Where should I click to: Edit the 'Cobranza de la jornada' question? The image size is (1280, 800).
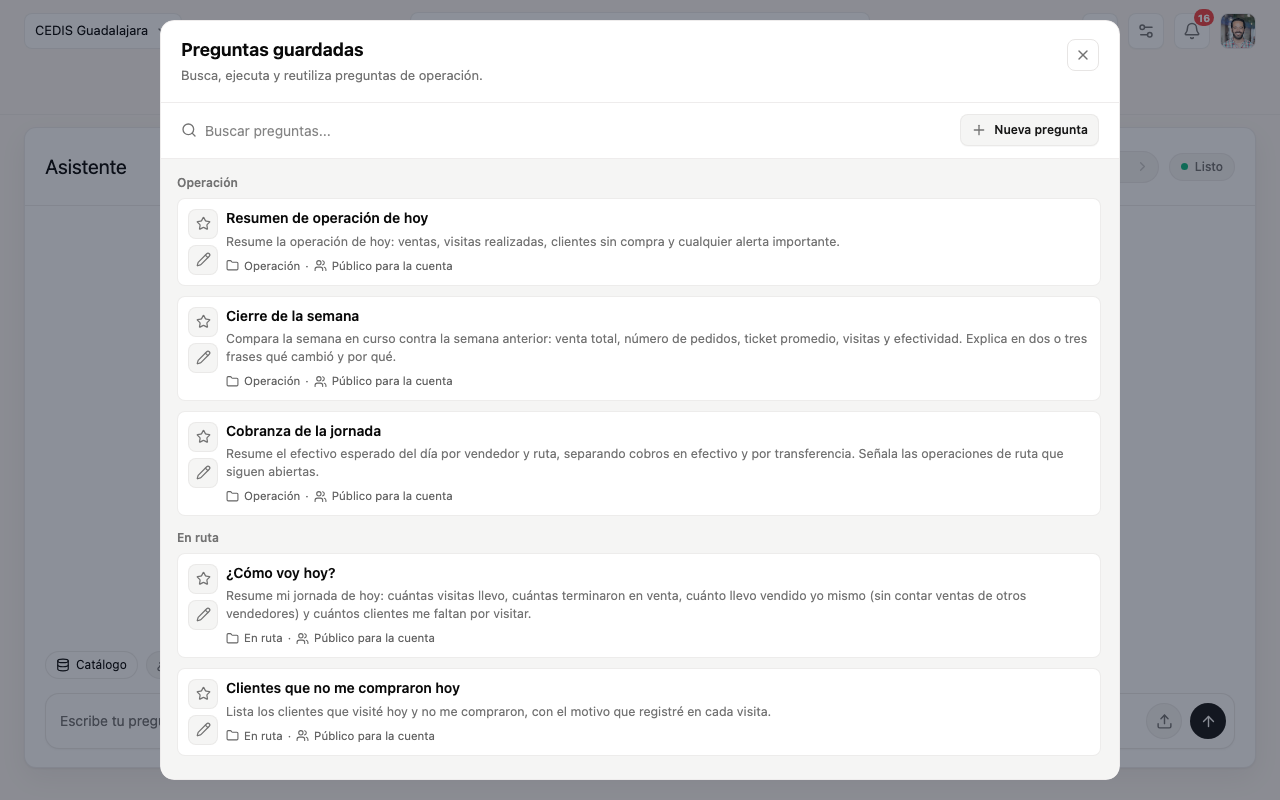[203, 473]
